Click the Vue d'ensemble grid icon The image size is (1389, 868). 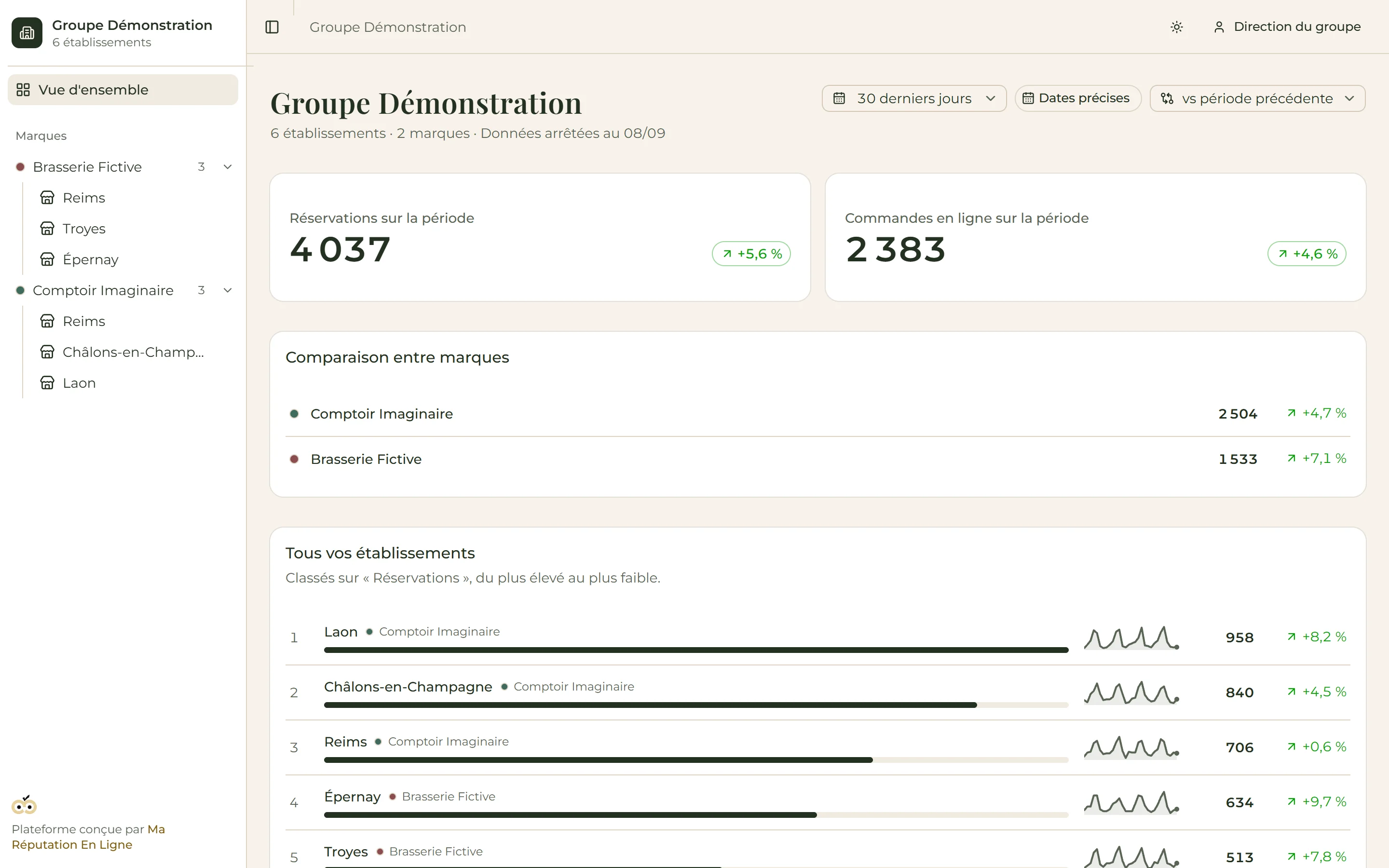coord(23,90)
